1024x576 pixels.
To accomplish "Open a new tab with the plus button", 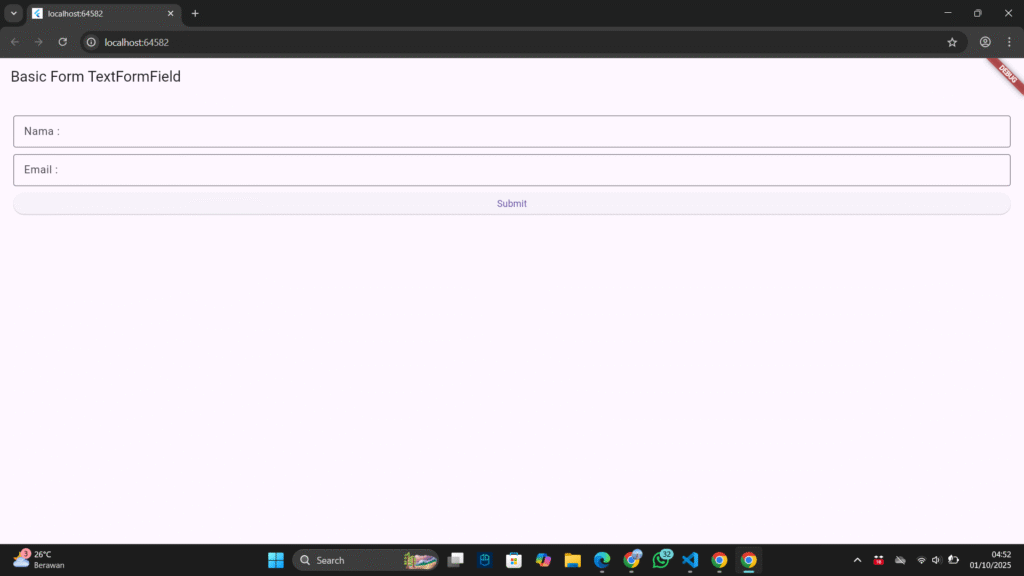I will click(x=195, y=13).
